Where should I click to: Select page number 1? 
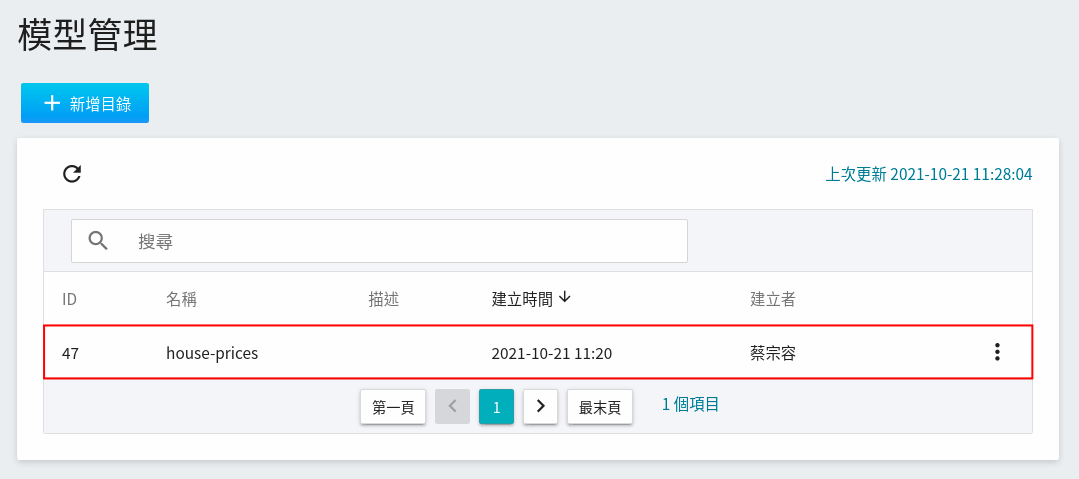[x=496, y=407]
